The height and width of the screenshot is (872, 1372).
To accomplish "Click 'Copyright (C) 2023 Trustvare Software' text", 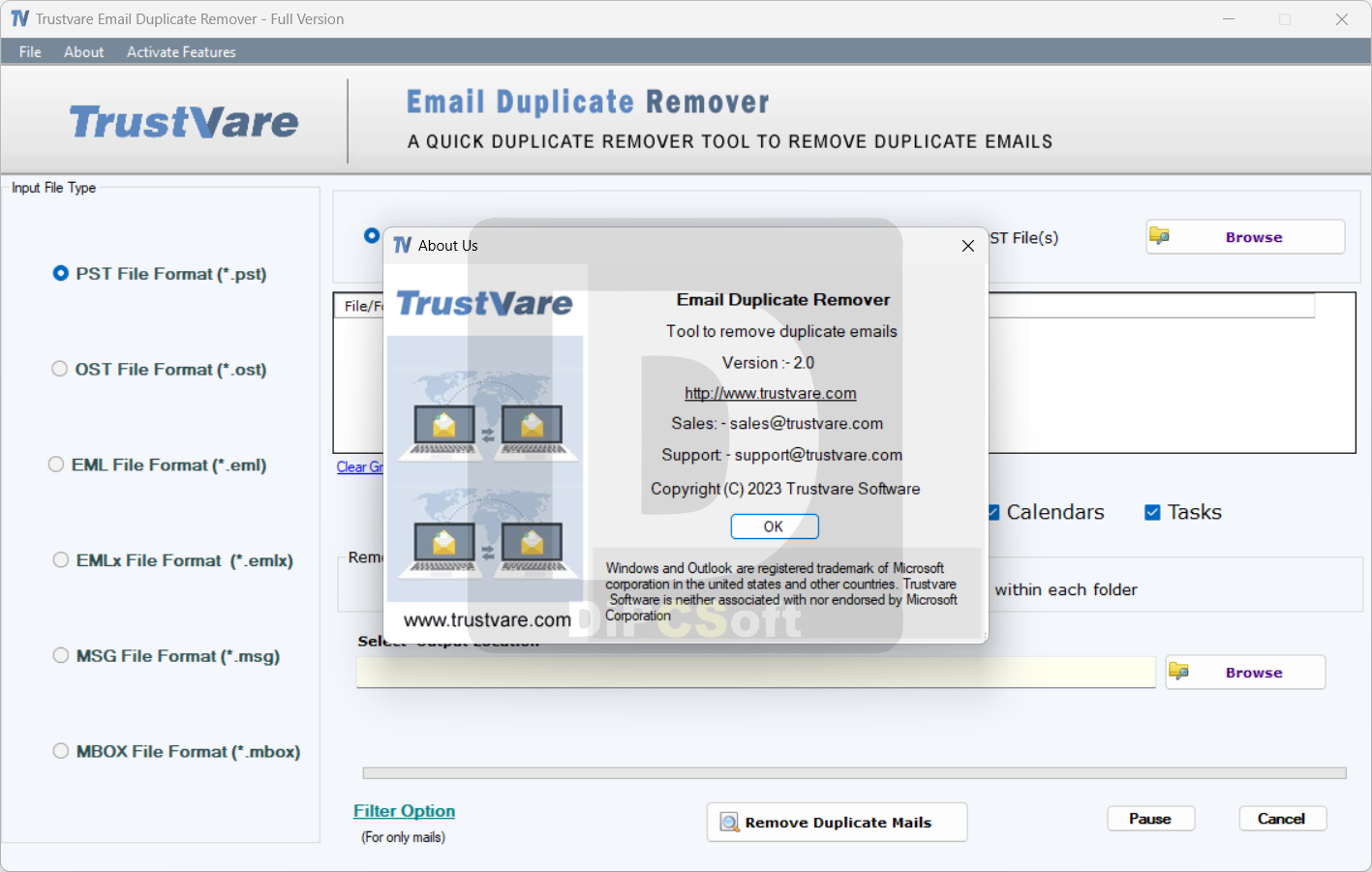I will click(785, 489).
